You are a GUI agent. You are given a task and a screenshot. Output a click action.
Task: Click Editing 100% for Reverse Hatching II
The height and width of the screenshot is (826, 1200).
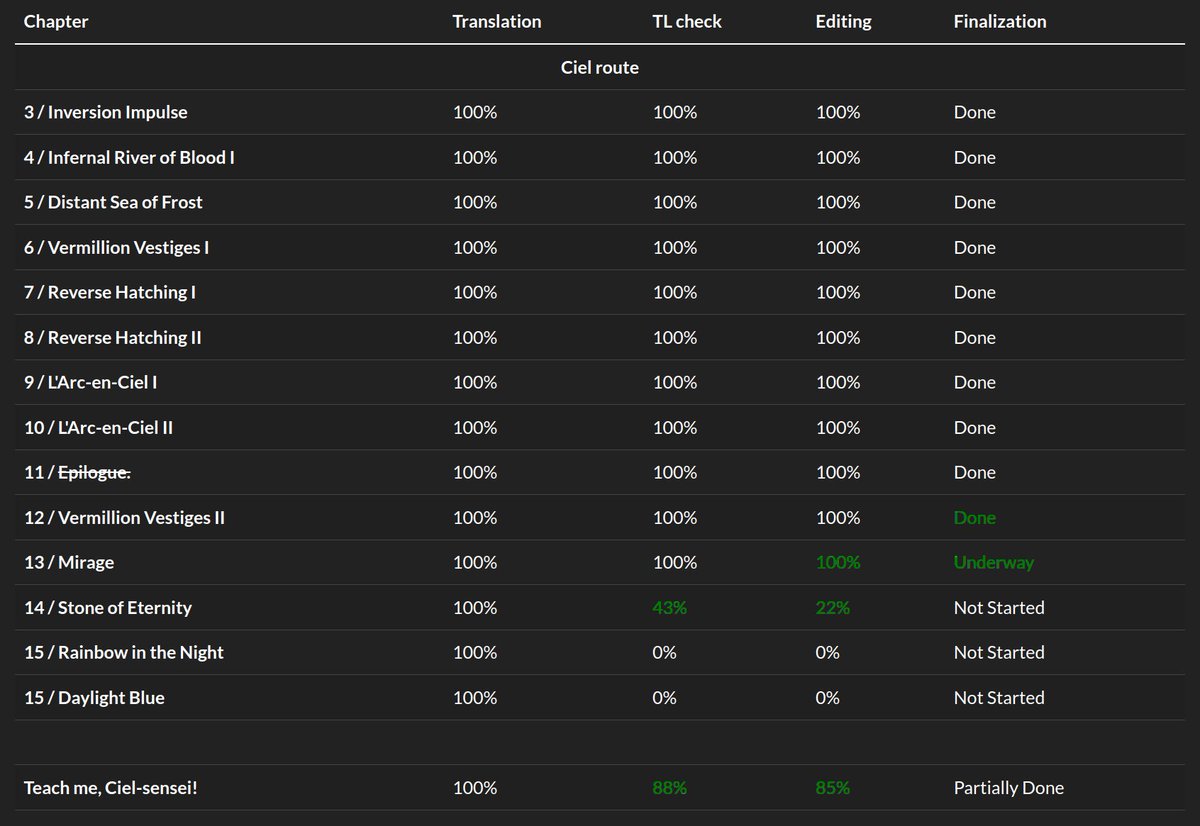[838, 337]
